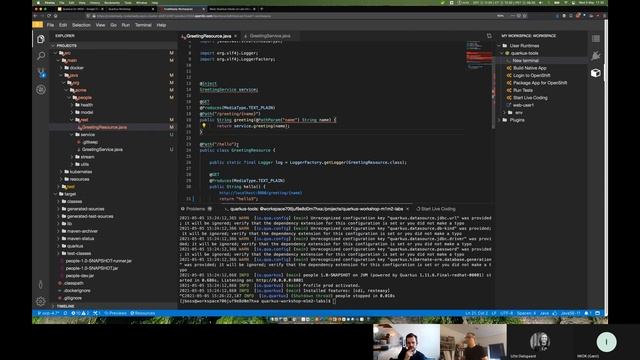Run the Start Live Coding command
Screen dimensions: 640x360
tap(530, 98)
